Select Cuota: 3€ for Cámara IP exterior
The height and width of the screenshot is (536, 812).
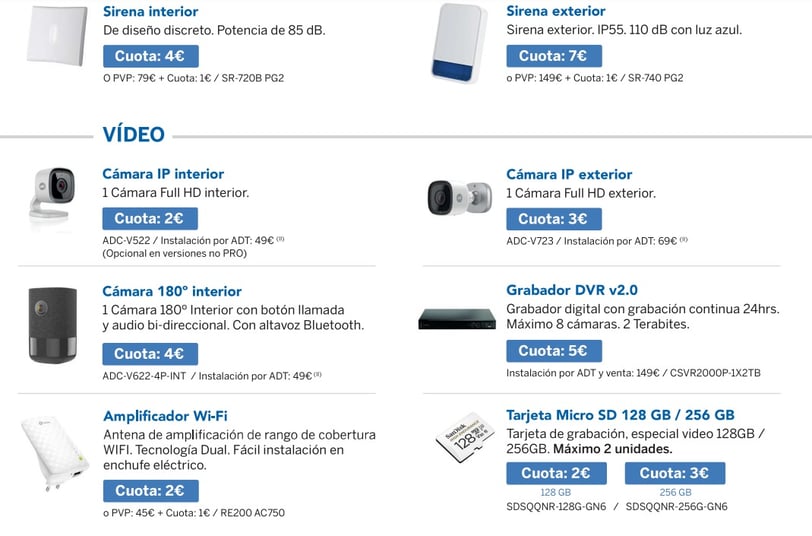554,219
